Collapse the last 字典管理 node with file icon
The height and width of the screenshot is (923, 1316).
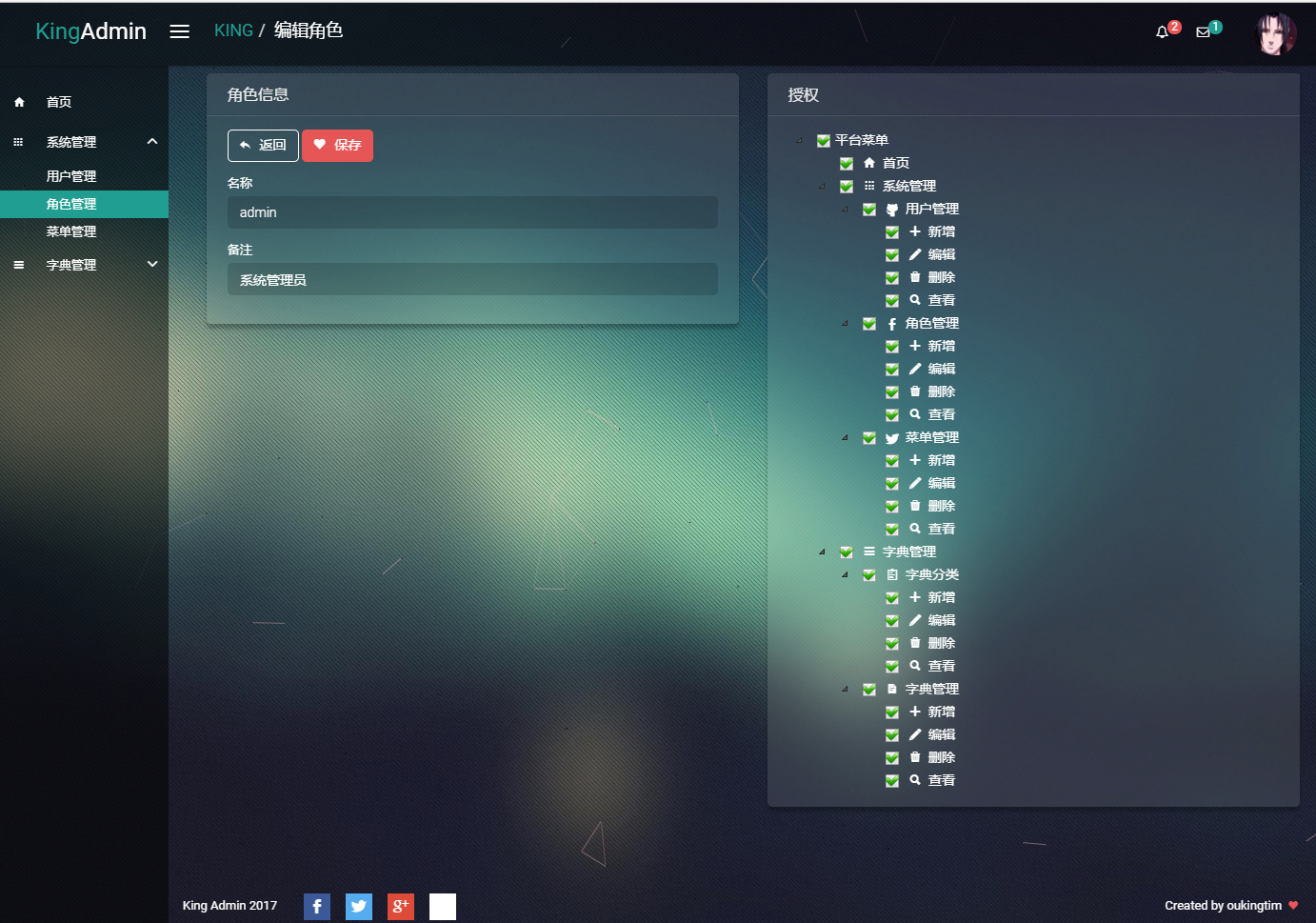(845, 690)
